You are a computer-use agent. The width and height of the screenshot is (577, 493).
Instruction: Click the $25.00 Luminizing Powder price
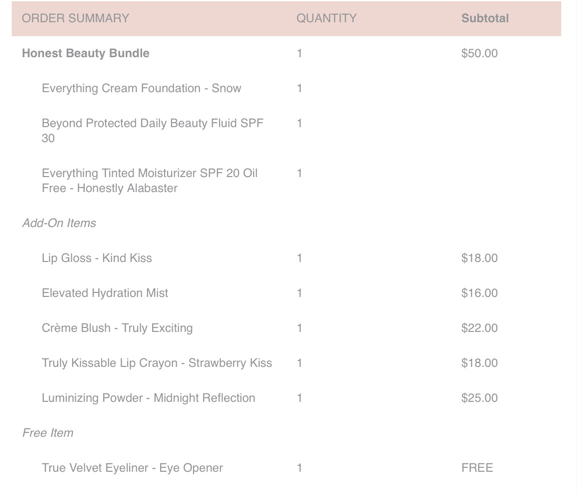[479, 398]
